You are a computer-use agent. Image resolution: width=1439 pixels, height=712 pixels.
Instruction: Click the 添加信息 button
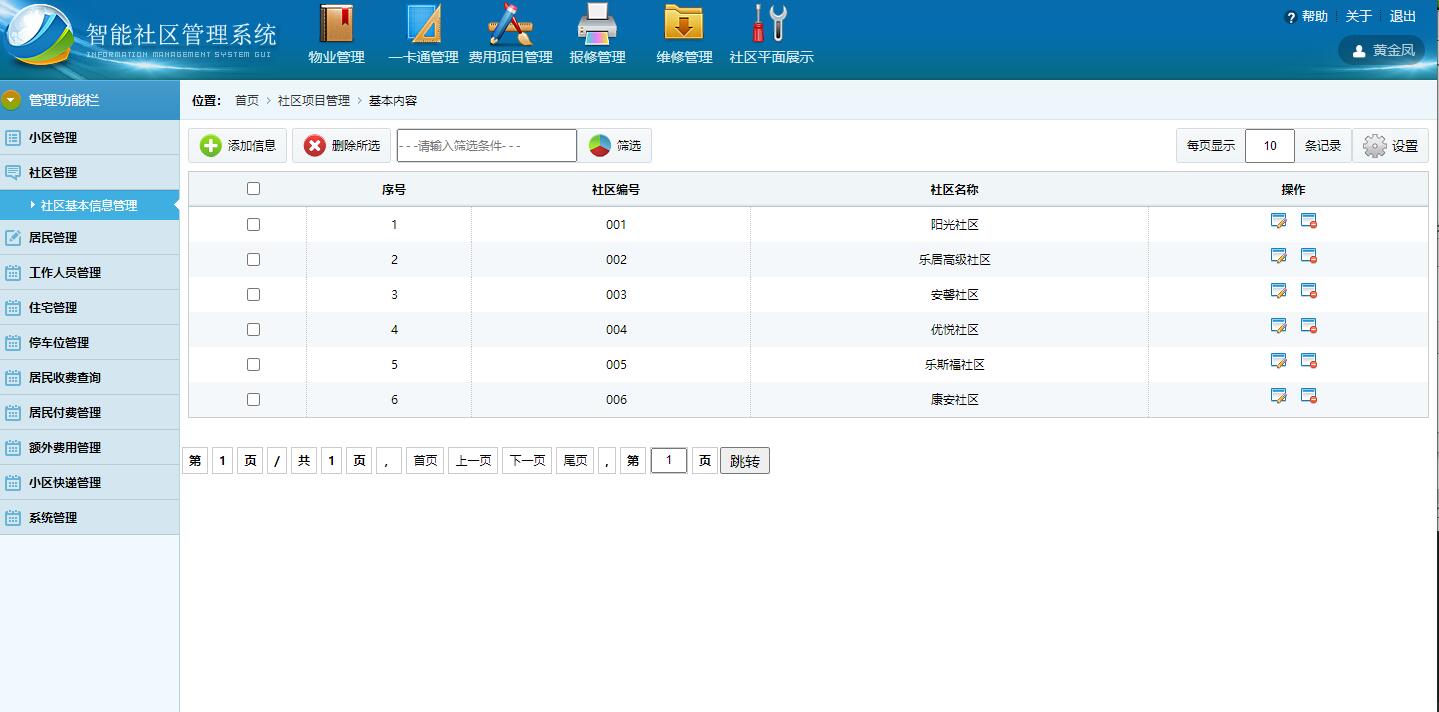(x=238, y=146)
